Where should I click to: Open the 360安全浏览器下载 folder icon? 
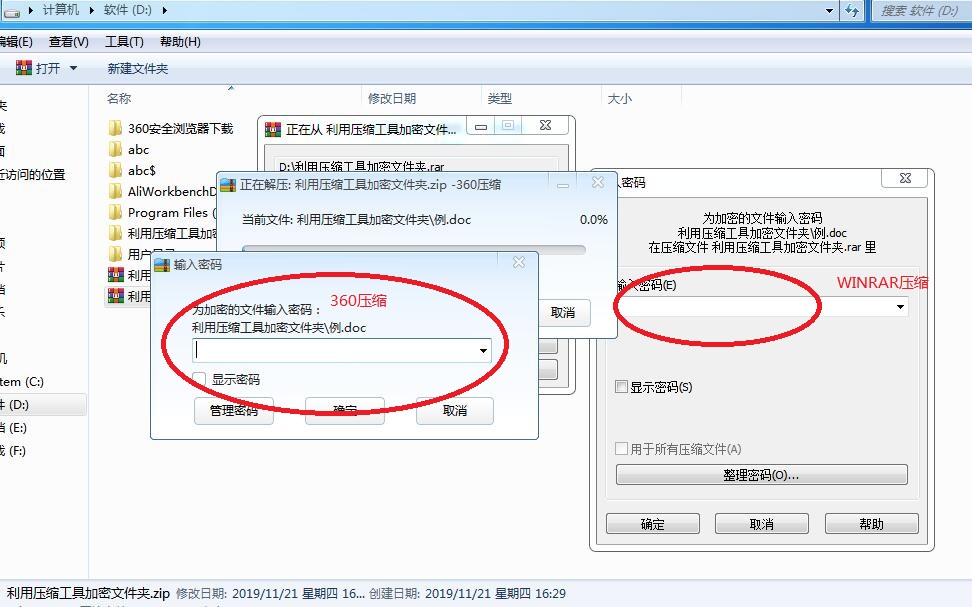[115, 128]
